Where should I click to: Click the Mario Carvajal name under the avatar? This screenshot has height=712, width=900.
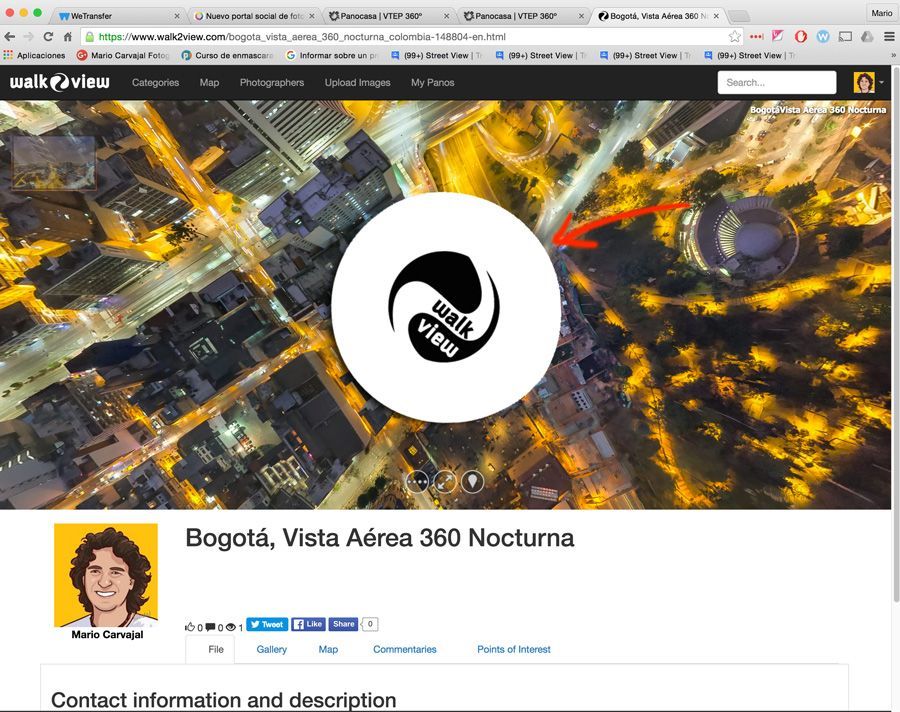pos(107,634)
